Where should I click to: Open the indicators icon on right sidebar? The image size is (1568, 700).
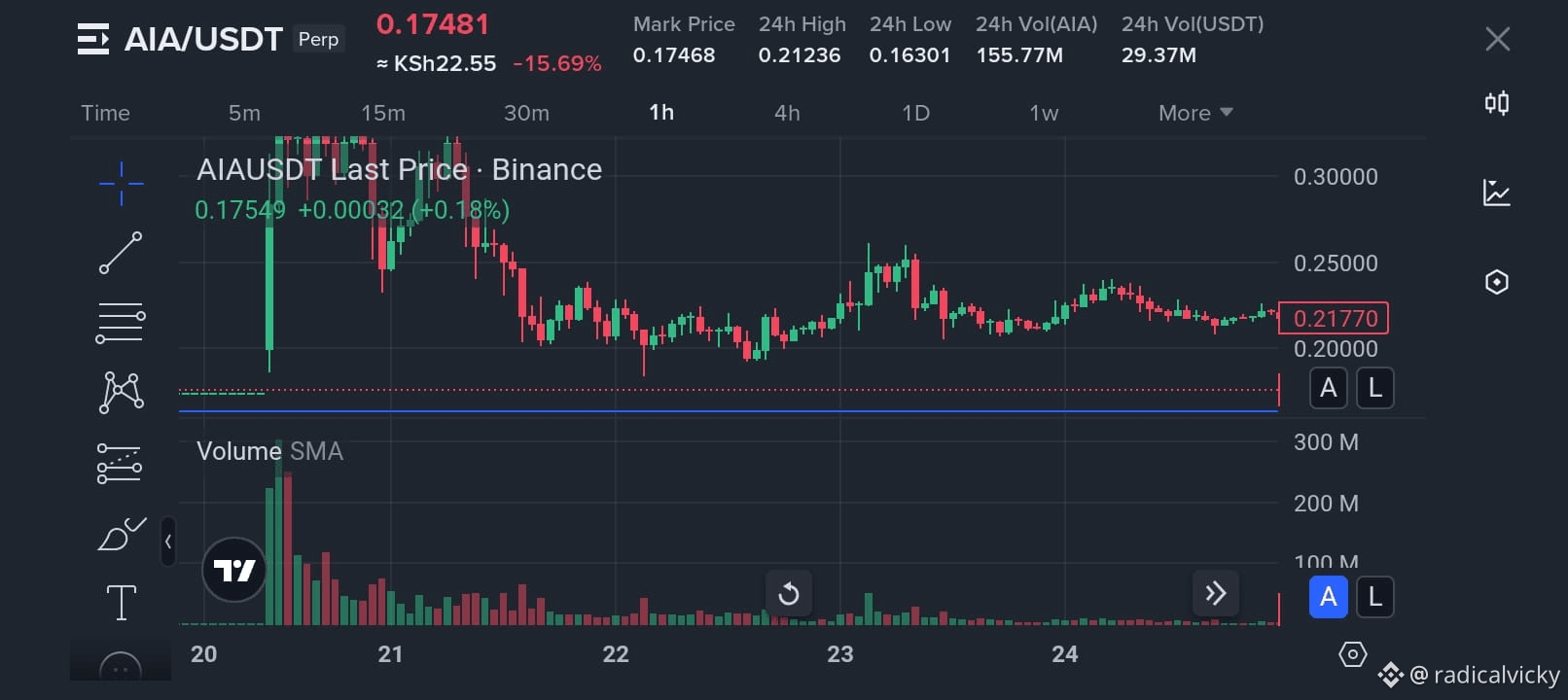1497,192
